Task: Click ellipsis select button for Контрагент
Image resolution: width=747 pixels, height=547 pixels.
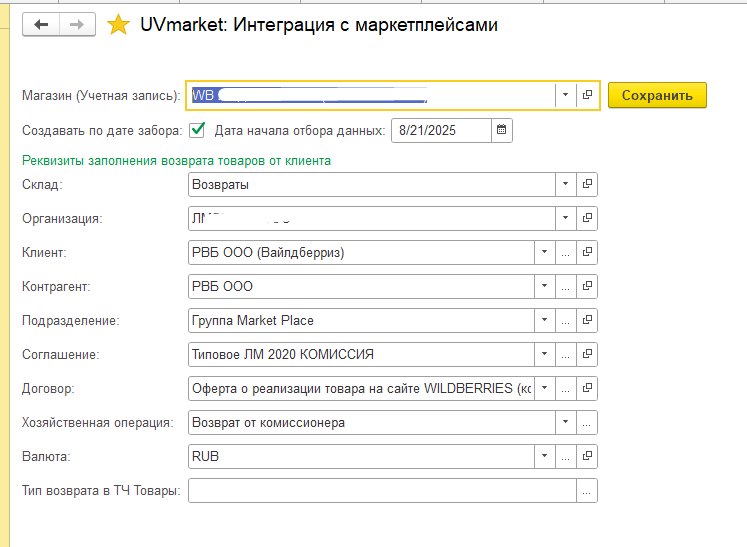Action: pos(565,286)
